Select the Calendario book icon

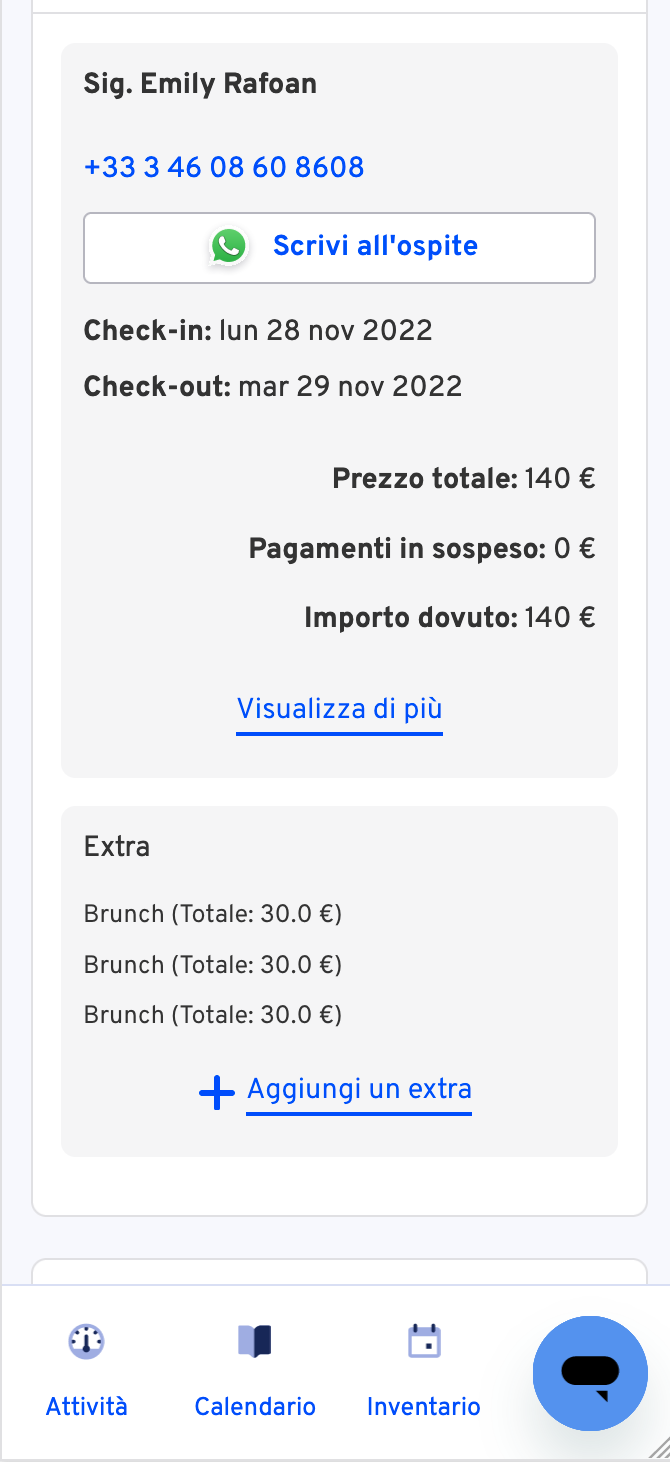(254, 1340)
